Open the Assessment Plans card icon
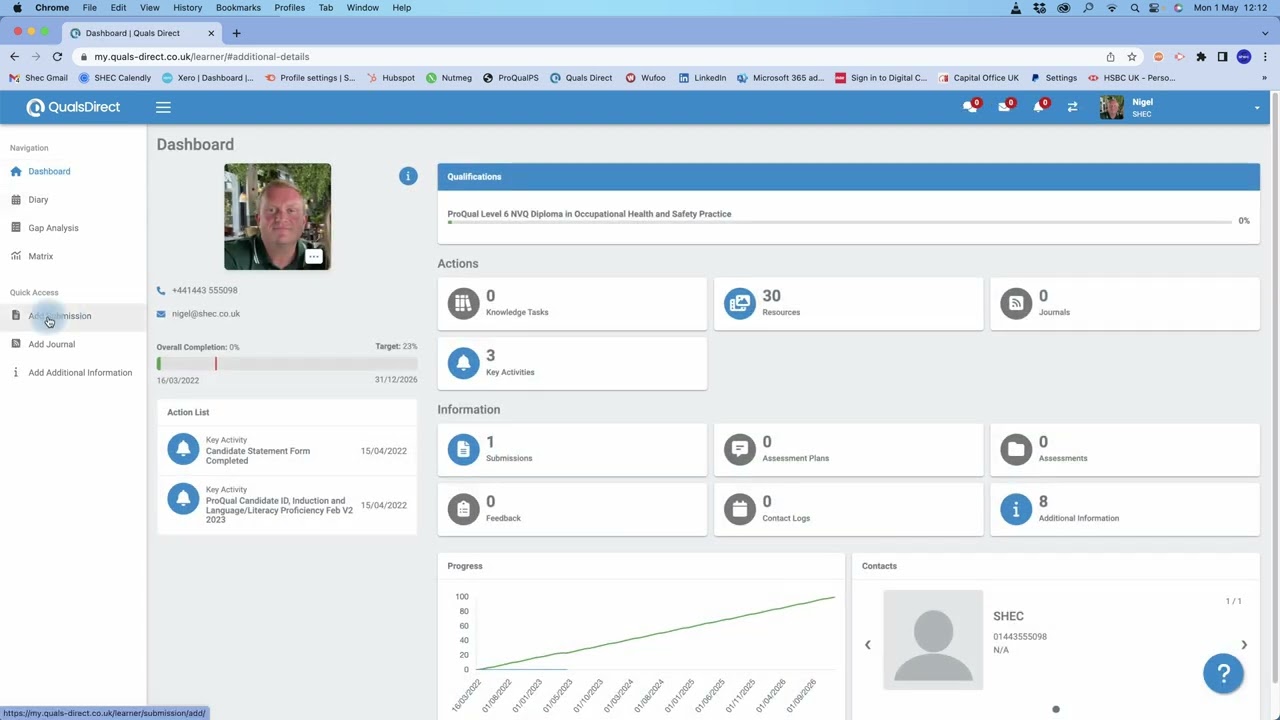The width and height of the screenshot is (1280, 720). [739, 449]
